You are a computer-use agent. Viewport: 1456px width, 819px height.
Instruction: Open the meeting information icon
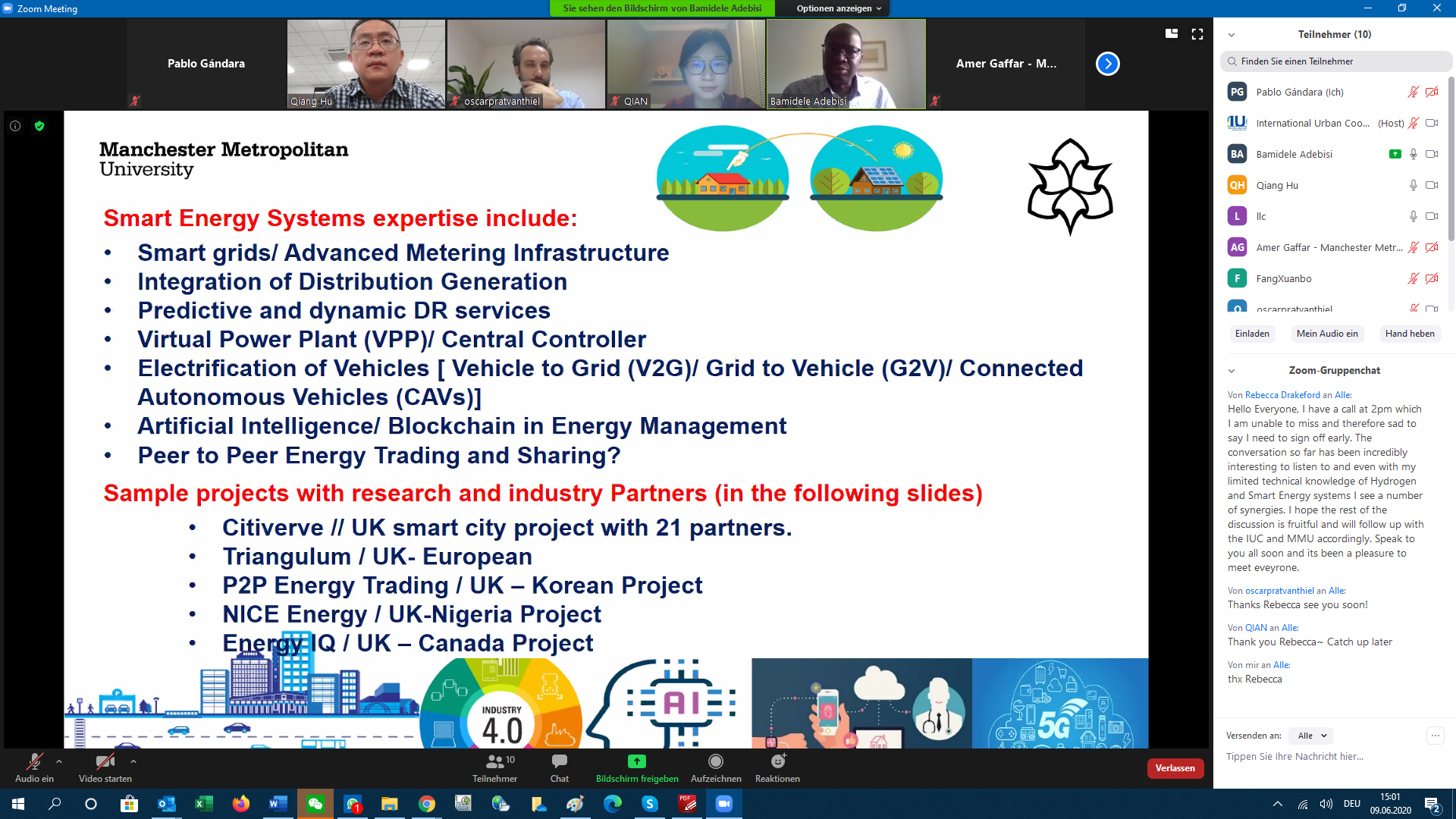click(15, 126)
